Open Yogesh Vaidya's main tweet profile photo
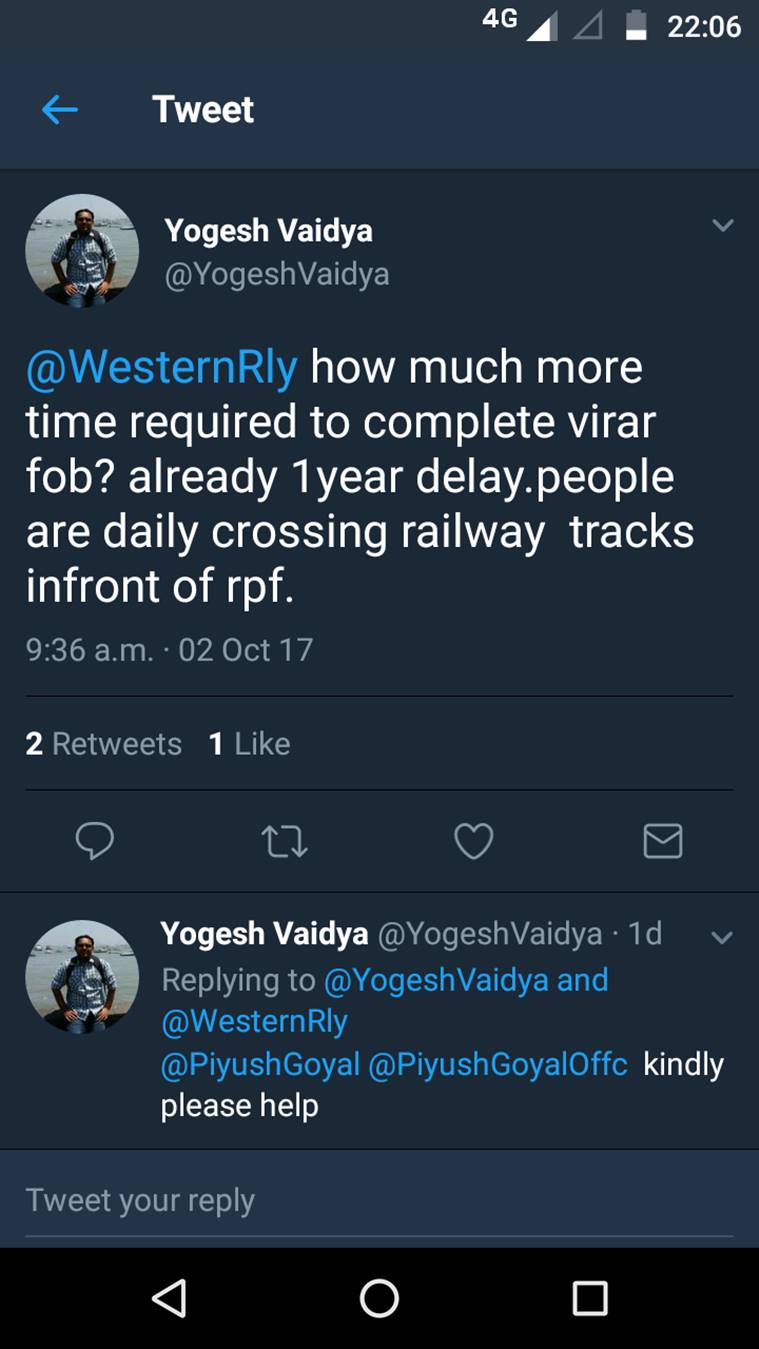This screenshot has height=1349, width=759. [x=83, y=250]
